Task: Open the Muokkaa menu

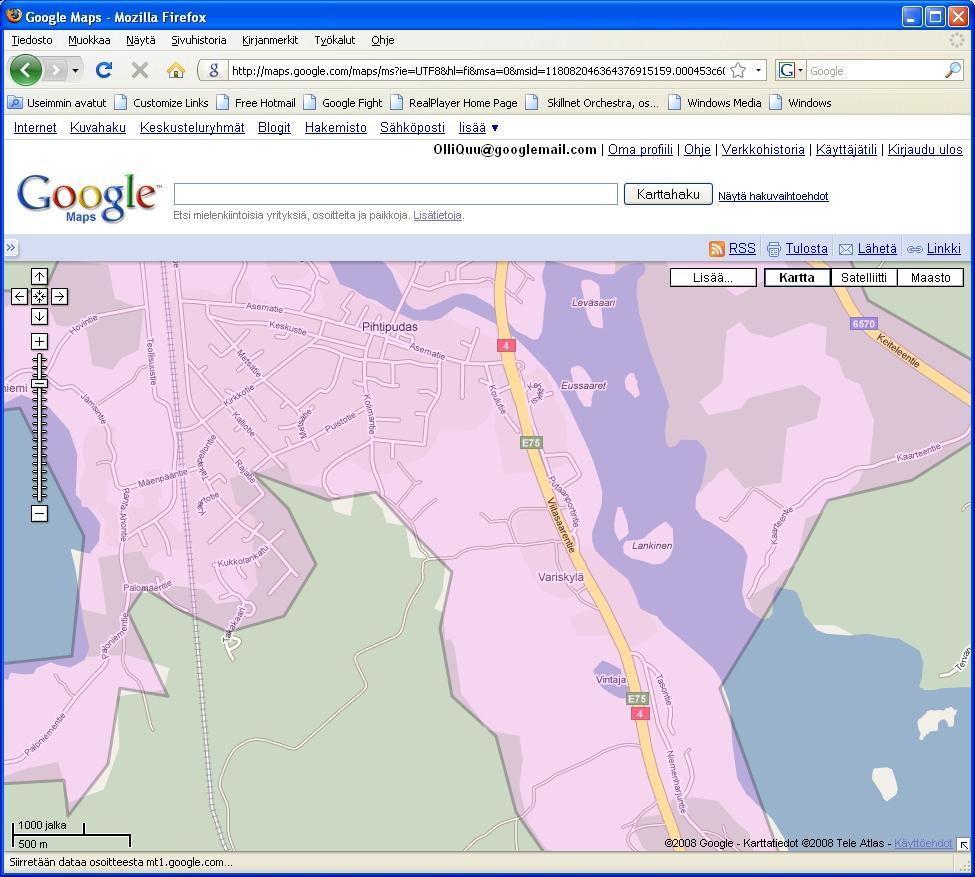Action: 89,40
